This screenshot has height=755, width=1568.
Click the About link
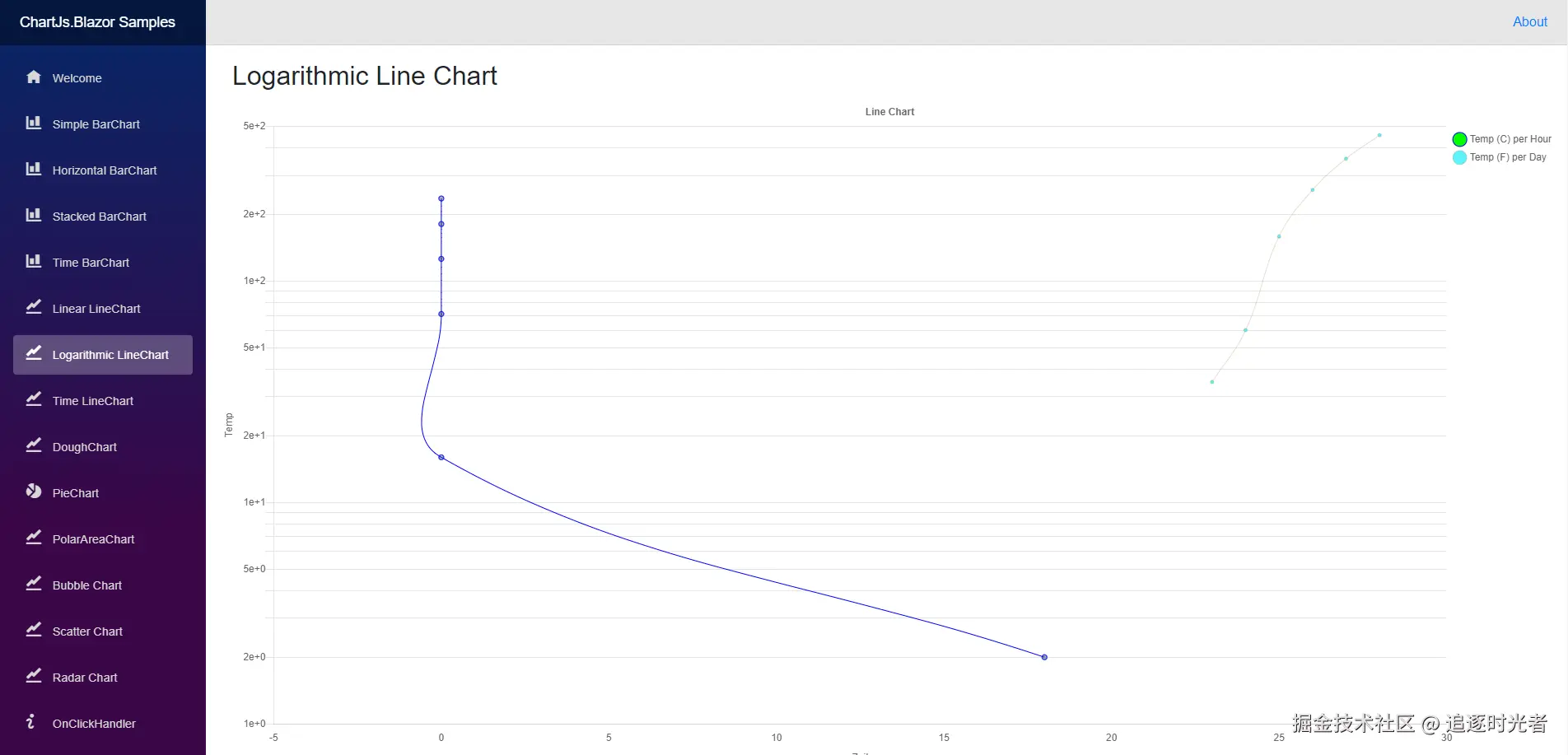pos(1529,22)
